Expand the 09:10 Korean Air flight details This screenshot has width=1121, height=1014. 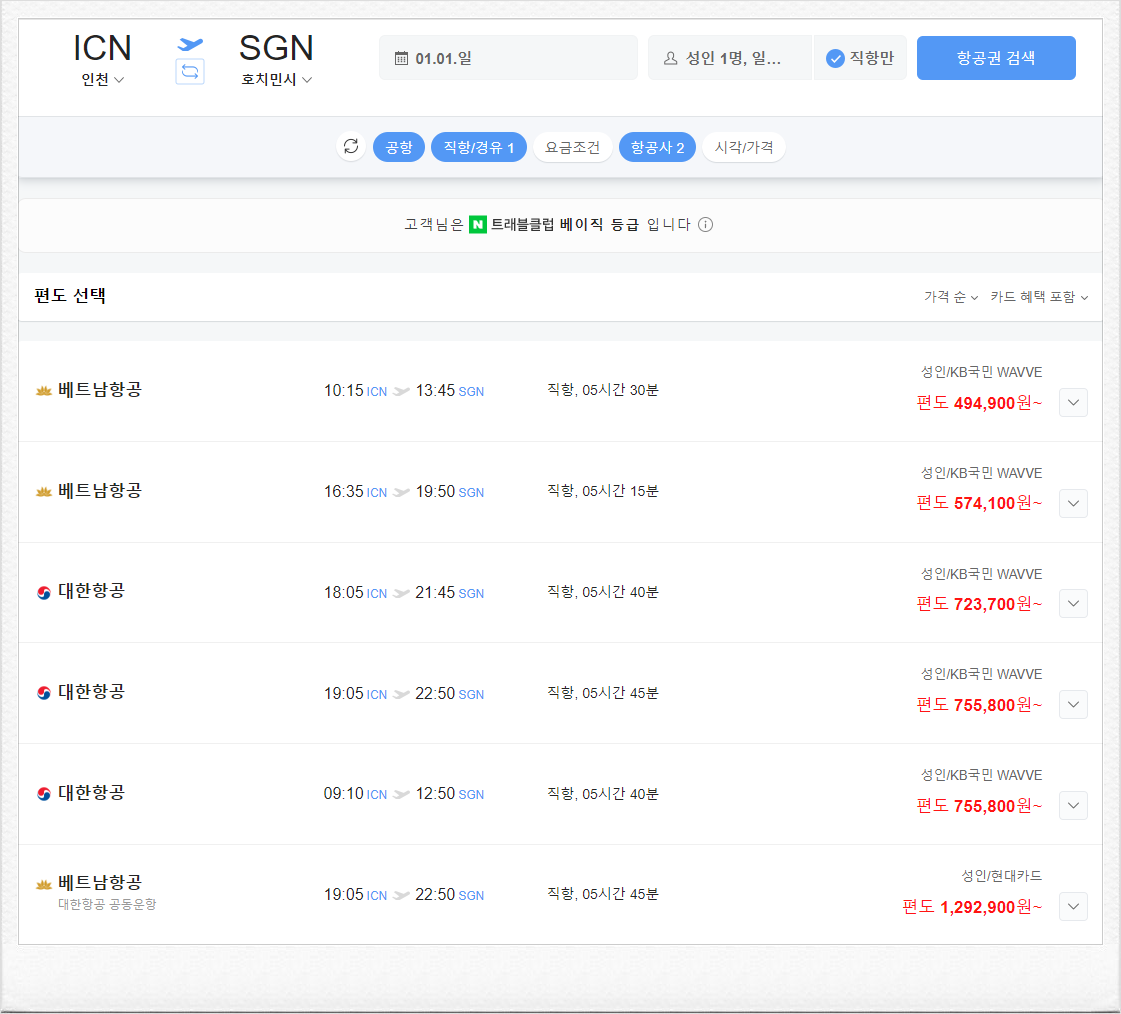[1073, 806]
